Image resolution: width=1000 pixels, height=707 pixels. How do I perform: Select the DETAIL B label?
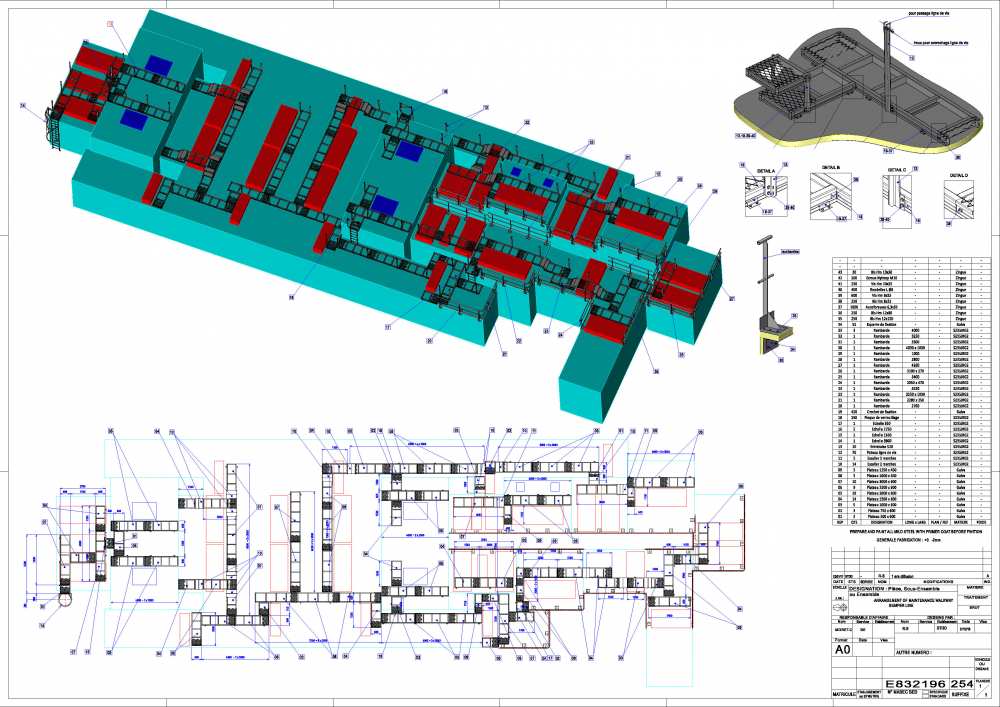830,169
